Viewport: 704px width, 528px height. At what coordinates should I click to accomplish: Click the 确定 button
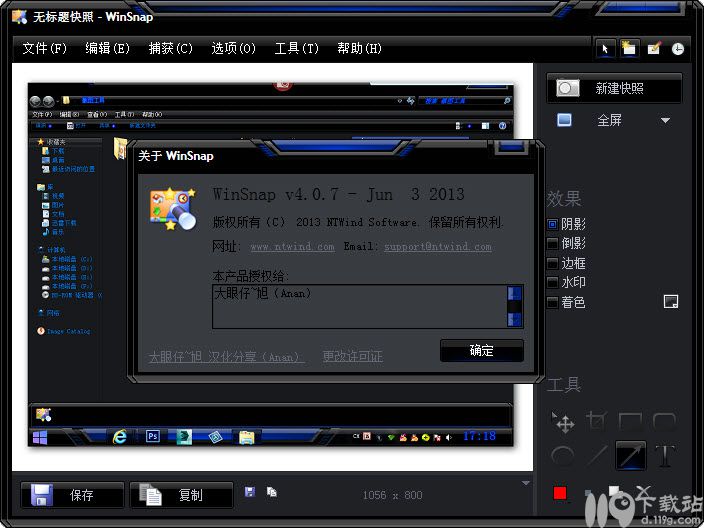pyautogui.click(x=482, y=350)
